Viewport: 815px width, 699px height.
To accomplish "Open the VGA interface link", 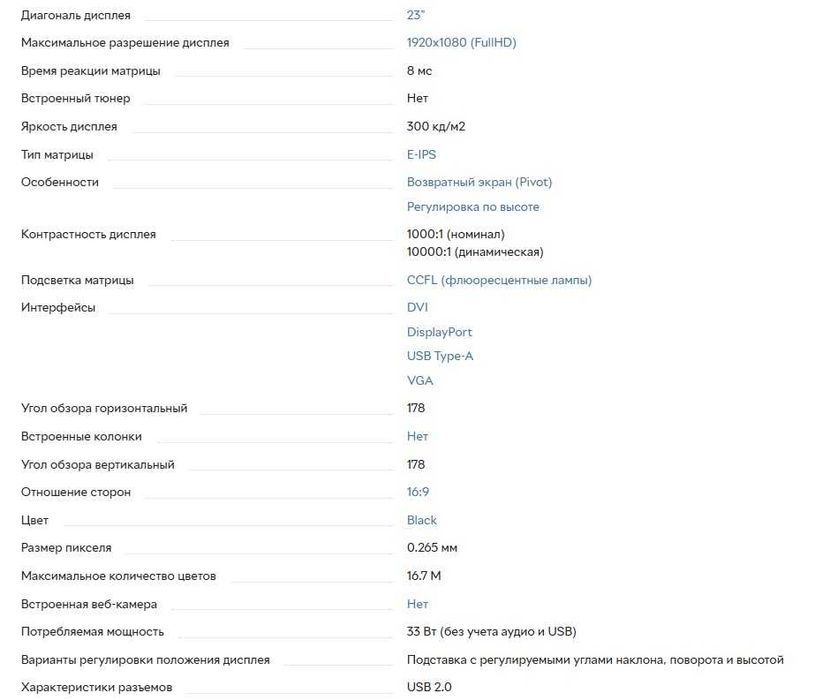I will click(x=420, y=381).
